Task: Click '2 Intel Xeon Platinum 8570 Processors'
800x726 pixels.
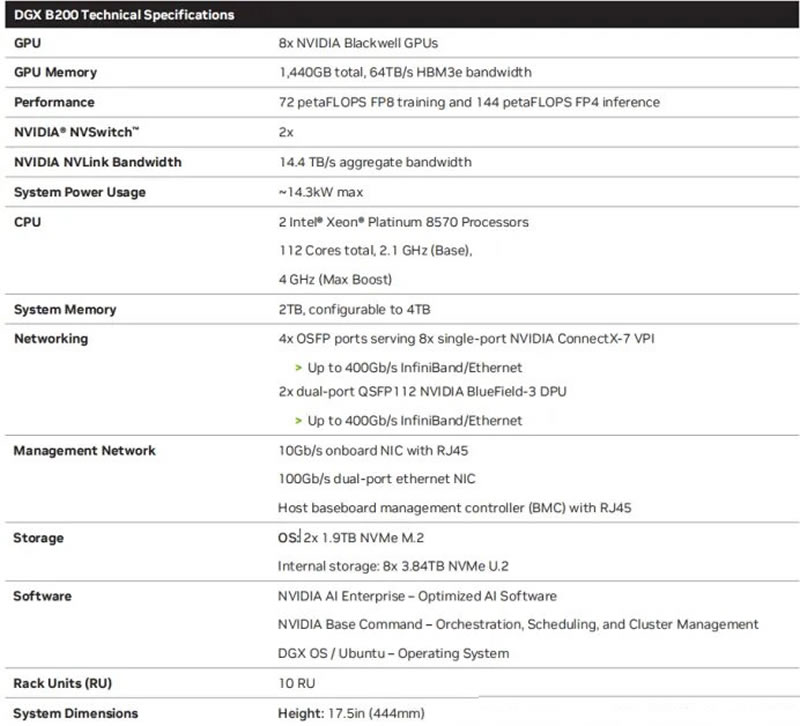Action: point(404,222)
